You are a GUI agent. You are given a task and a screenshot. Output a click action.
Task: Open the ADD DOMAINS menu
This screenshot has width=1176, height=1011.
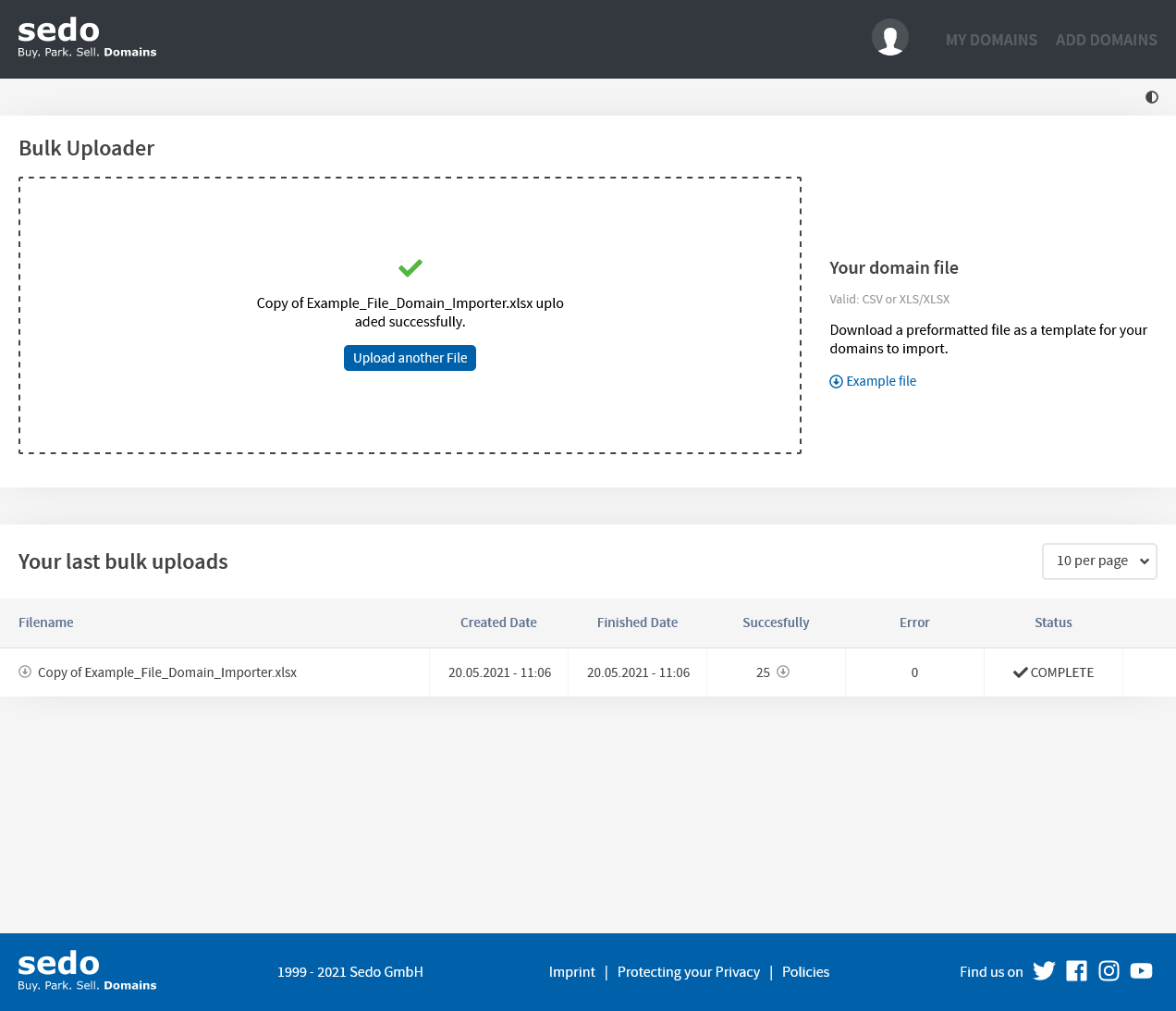pos(1106,40)
